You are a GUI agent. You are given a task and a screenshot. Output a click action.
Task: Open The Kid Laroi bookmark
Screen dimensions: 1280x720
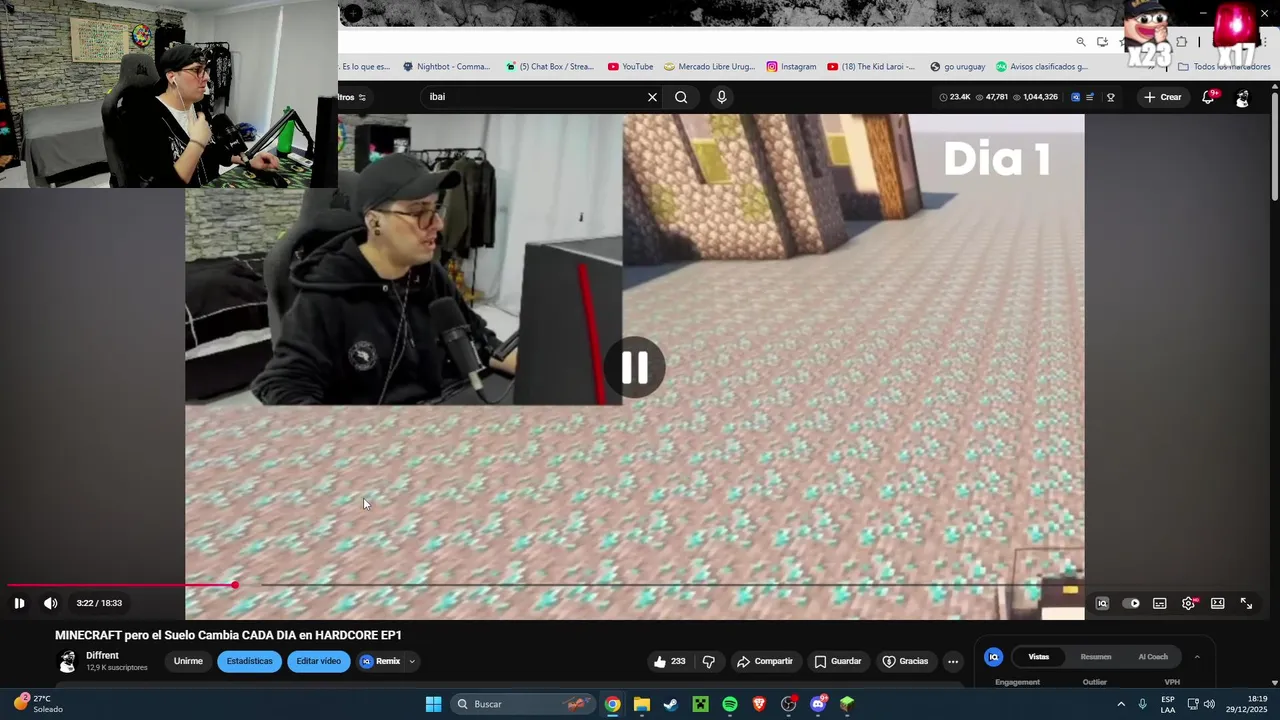[x=871, y=67]
